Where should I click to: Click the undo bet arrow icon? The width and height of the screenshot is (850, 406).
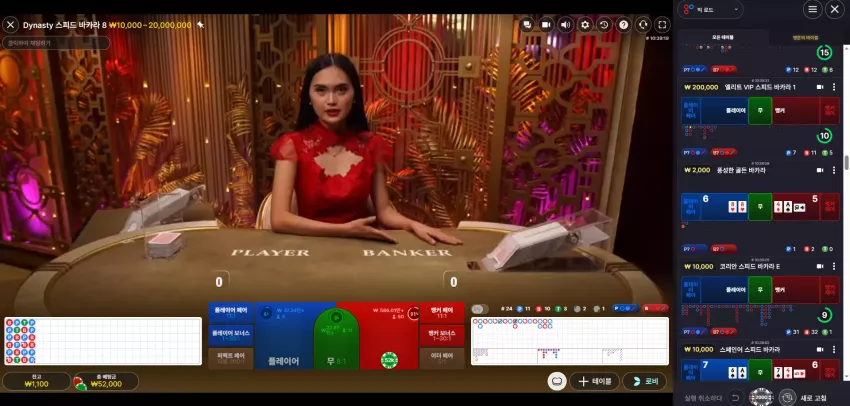735,397
